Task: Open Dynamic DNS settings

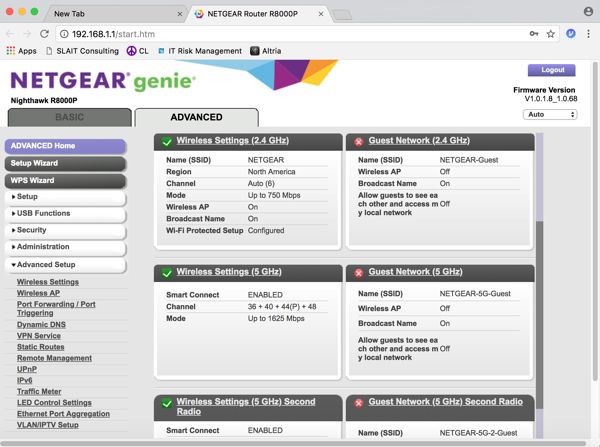Action: (x=41, y=325)
